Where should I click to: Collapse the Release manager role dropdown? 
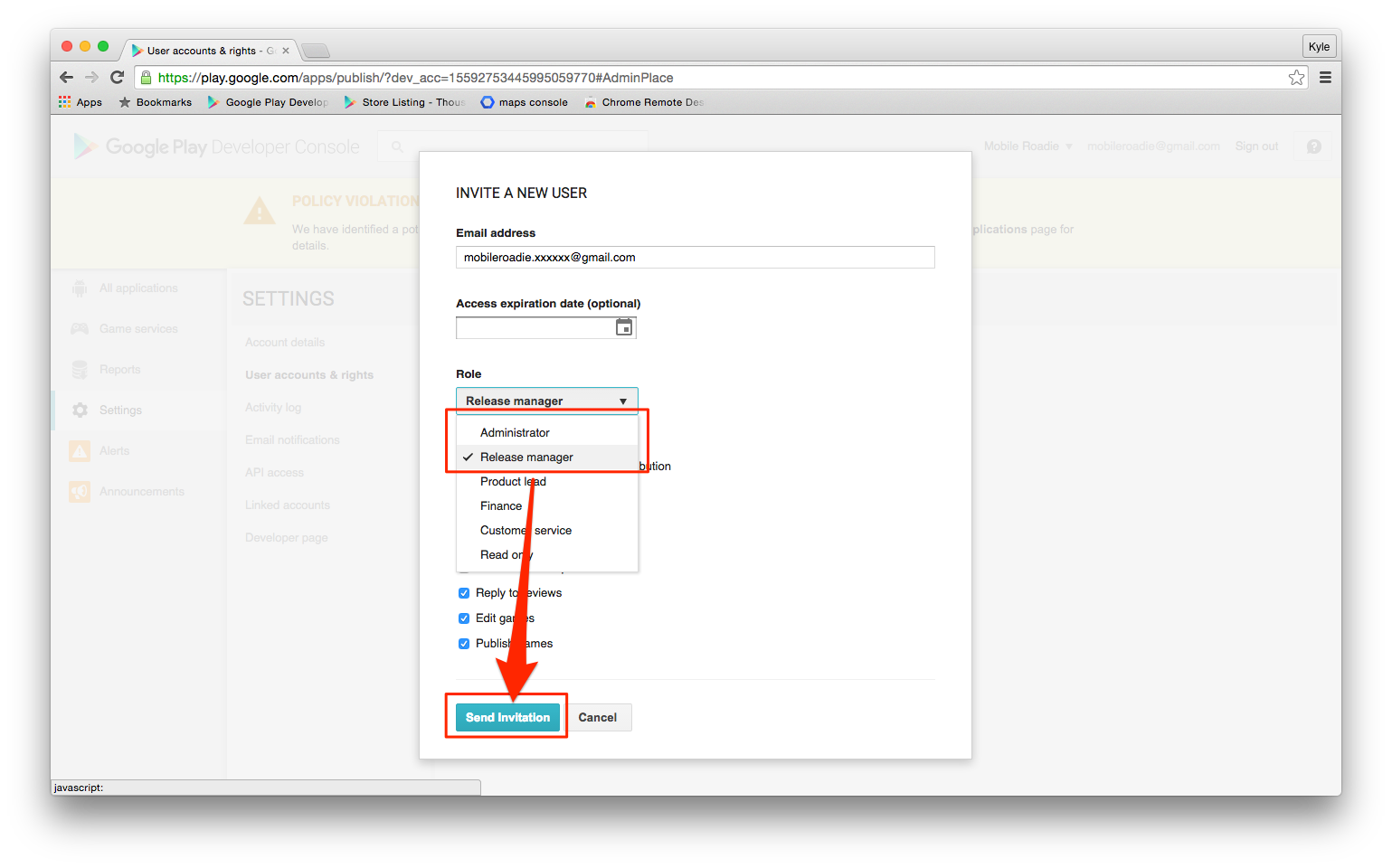click(546, 401)
